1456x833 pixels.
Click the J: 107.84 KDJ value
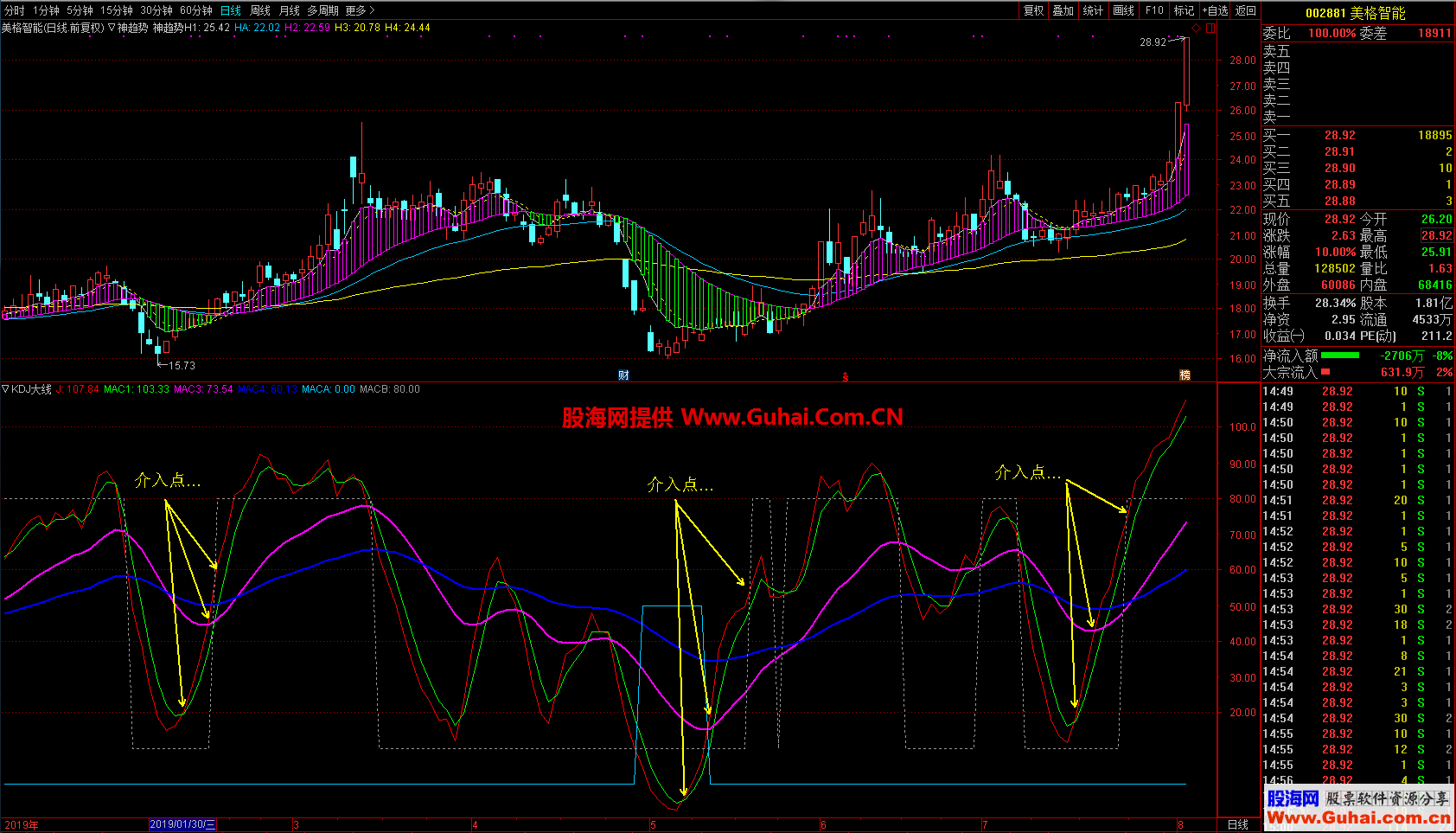click(x=78, y=389)
